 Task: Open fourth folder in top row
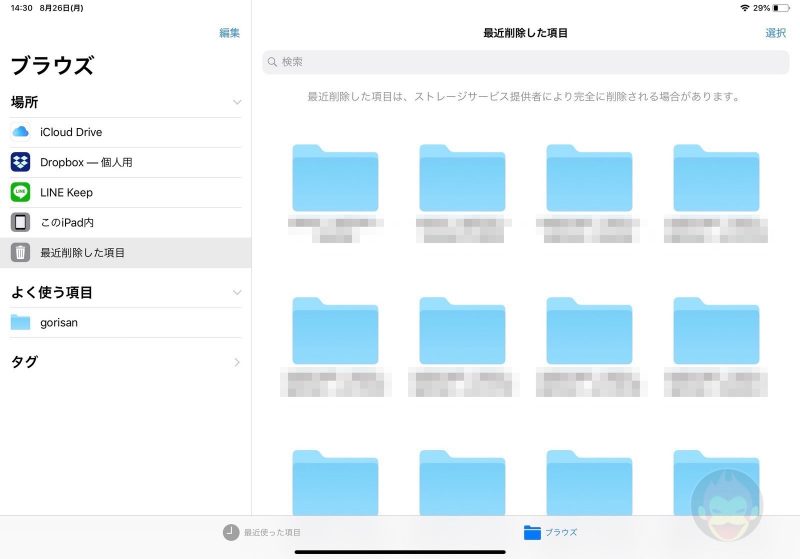(x=716, y=178)
